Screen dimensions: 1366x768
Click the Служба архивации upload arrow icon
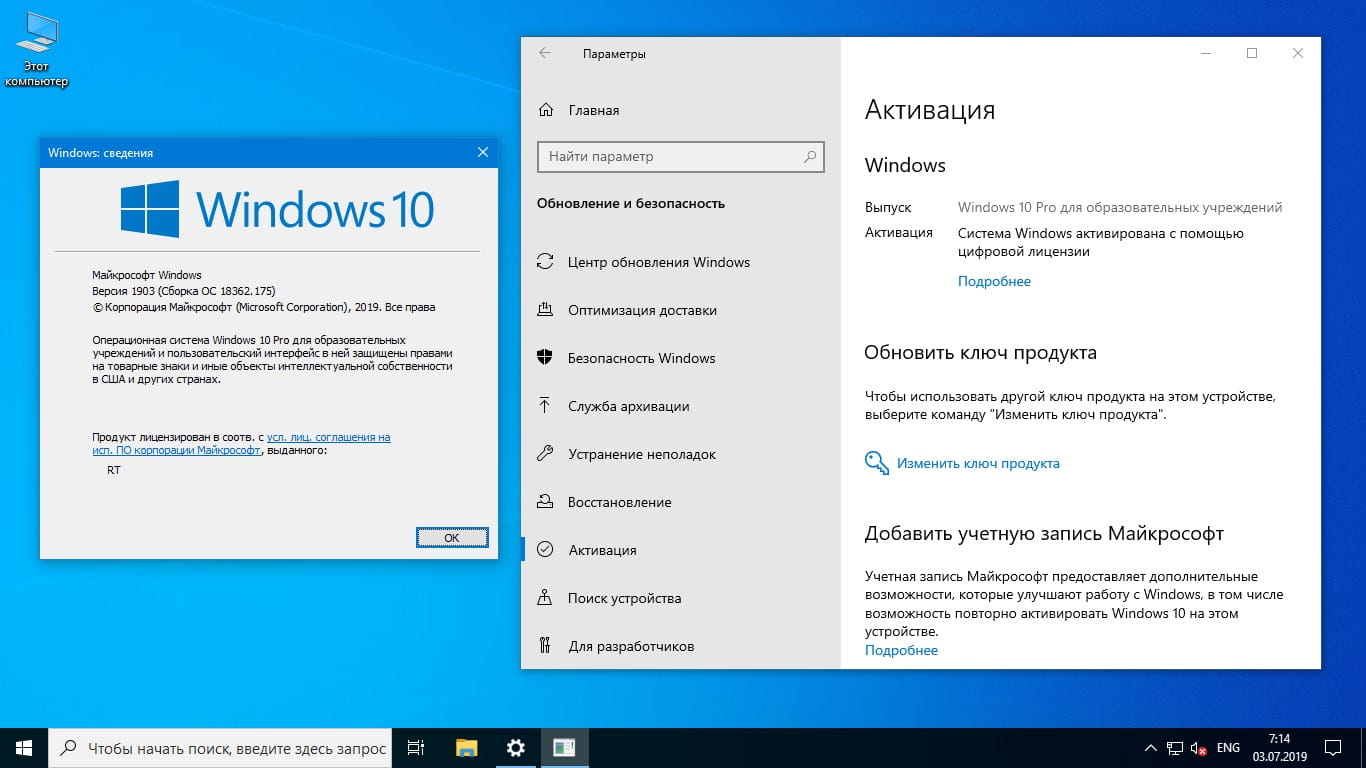coord(545,406)
